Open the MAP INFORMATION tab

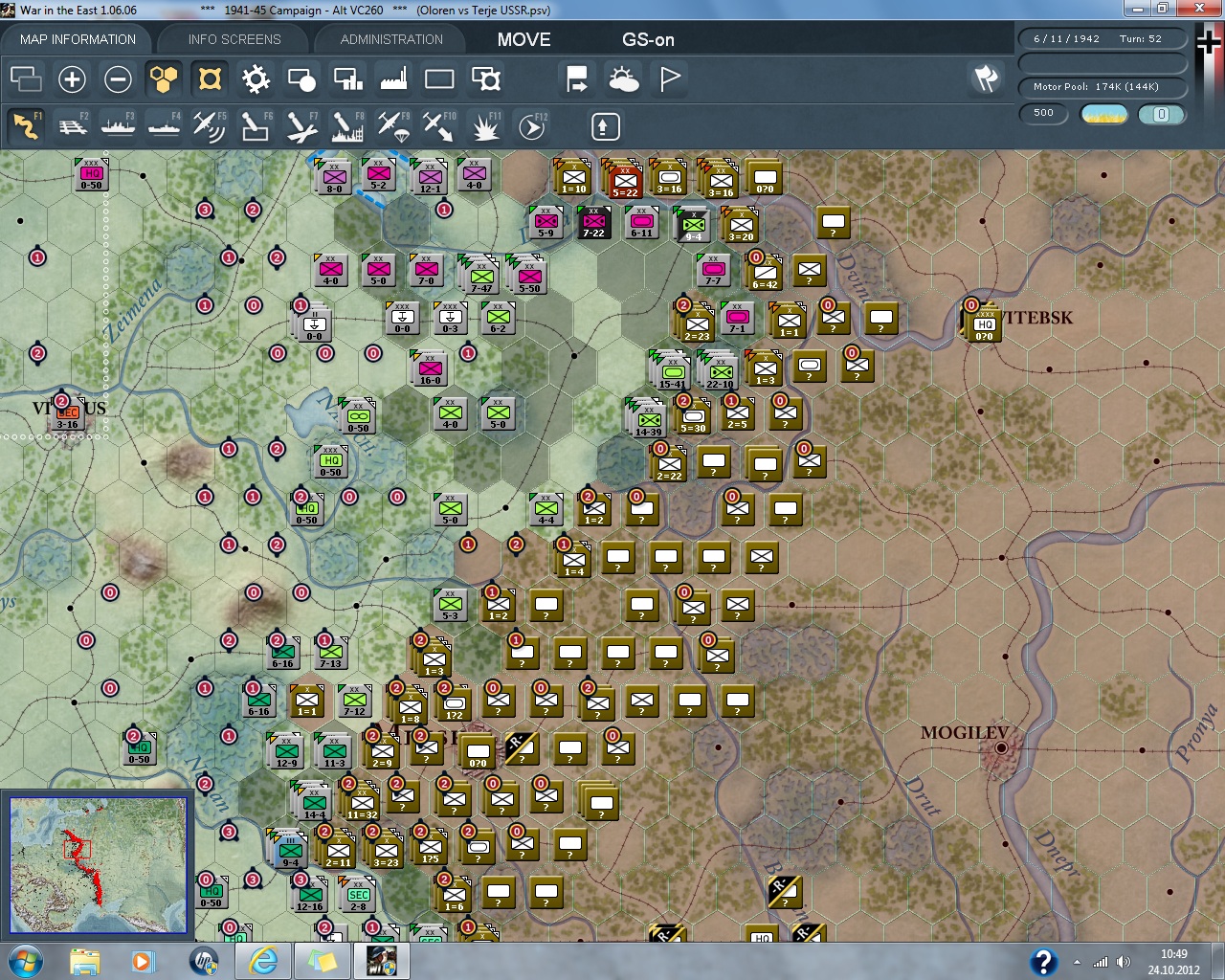click(x=78, y=39)
